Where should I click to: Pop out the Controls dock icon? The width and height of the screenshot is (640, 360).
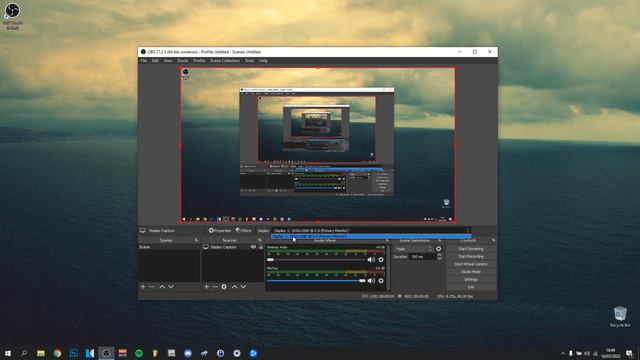[493, 240]
